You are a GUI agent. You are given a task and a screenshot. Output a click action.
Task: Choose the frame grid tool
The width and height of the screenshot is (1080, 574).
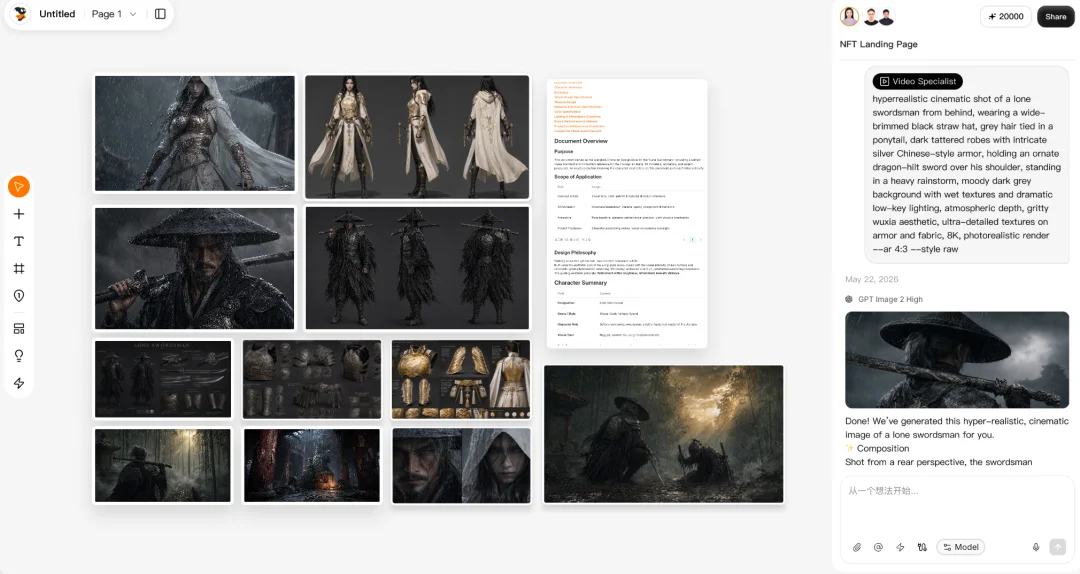coord(19,269)
